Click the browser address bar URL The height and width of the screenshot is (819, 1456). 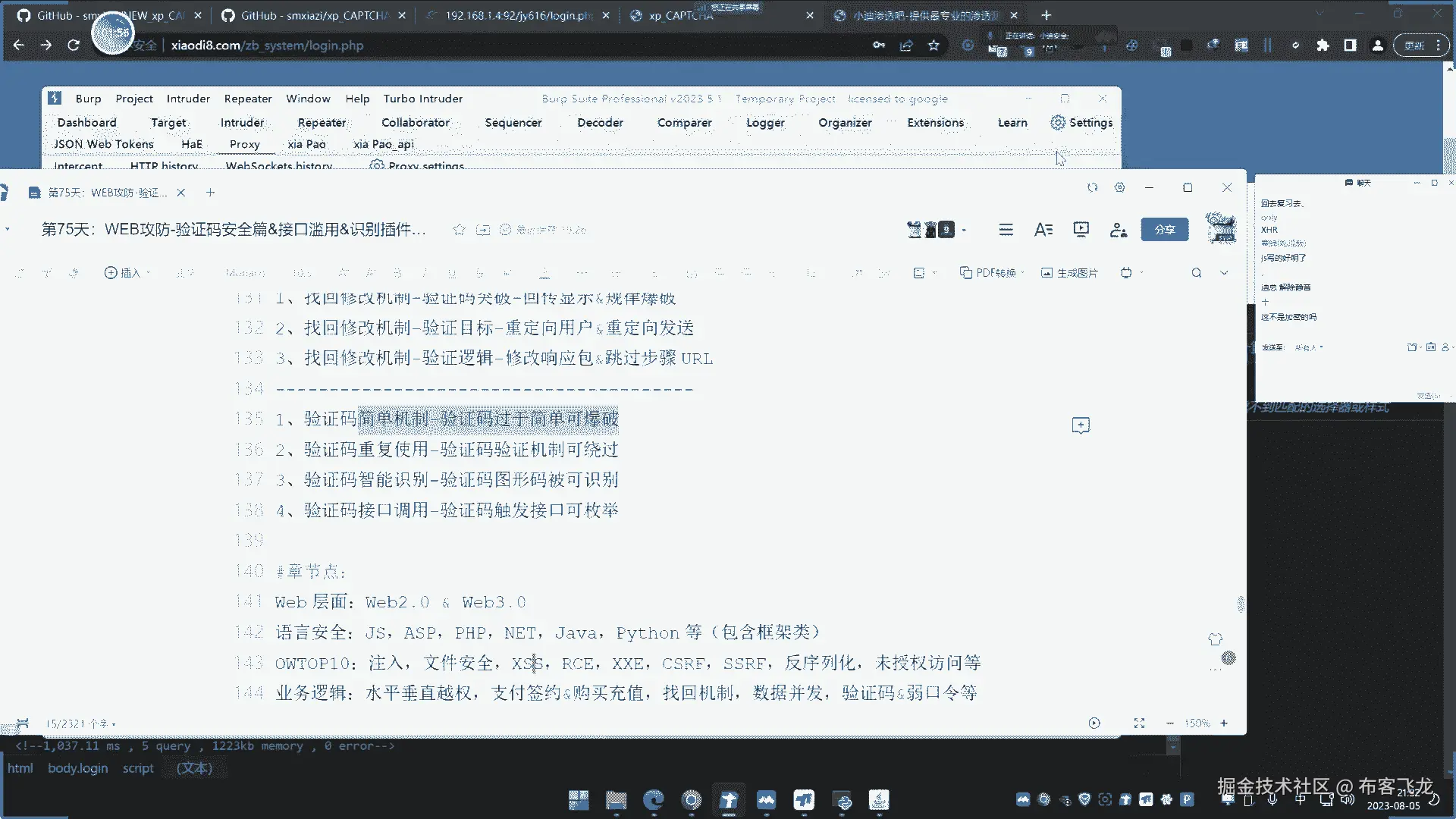point(267,45)
